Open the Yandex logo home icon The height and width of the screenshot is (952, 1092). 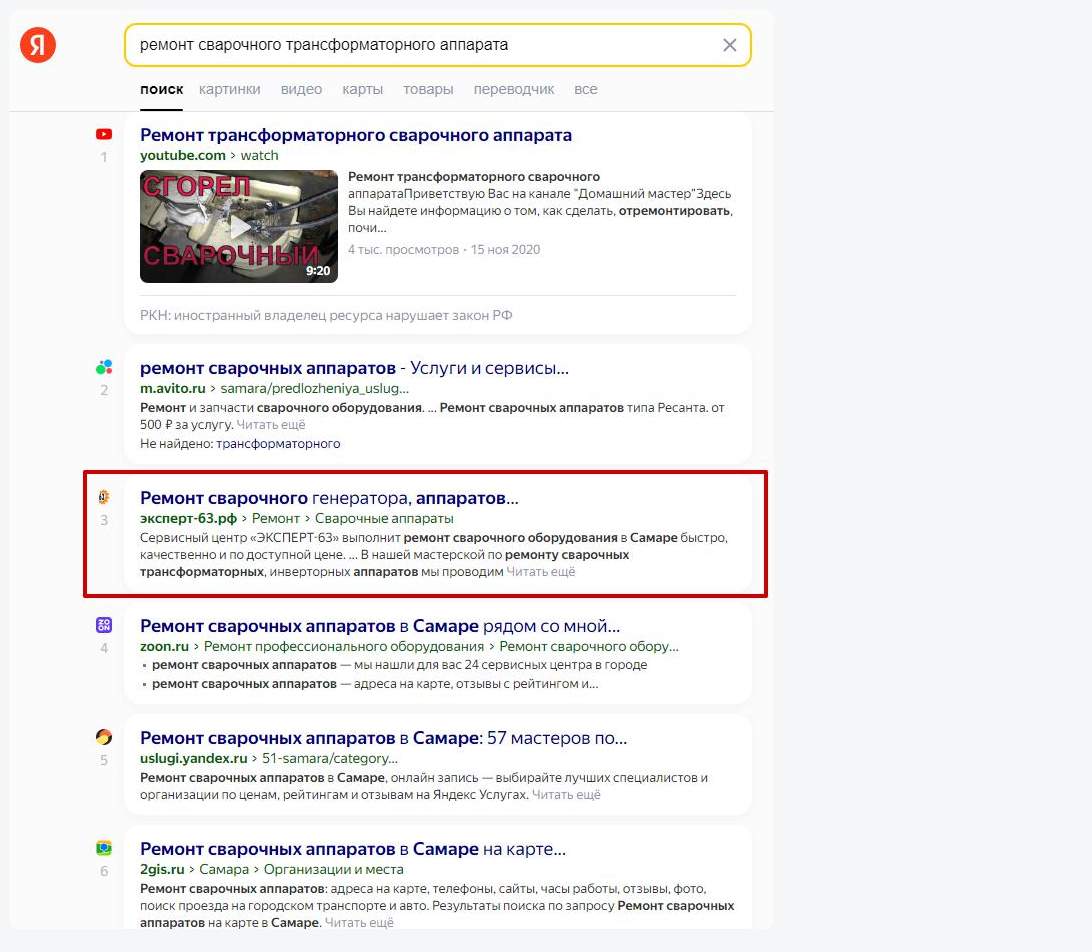pos(38,45)
